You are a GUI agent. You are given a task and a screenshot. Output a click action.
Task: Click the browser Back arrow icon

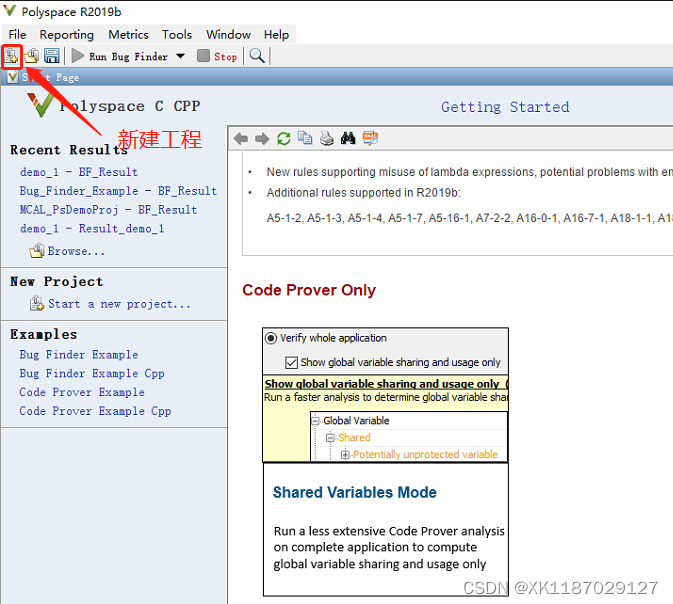click(x=241, y=139)
